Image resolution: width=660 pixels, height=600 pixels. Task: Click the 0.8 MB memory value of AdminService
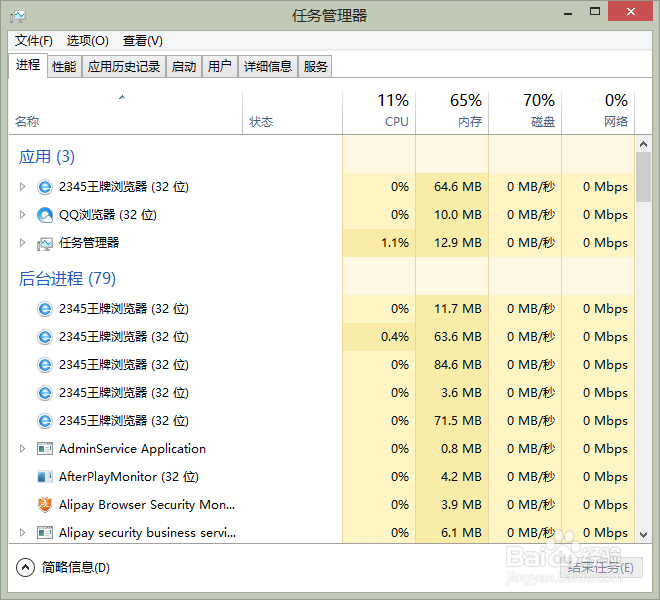[x=461, y=448]
